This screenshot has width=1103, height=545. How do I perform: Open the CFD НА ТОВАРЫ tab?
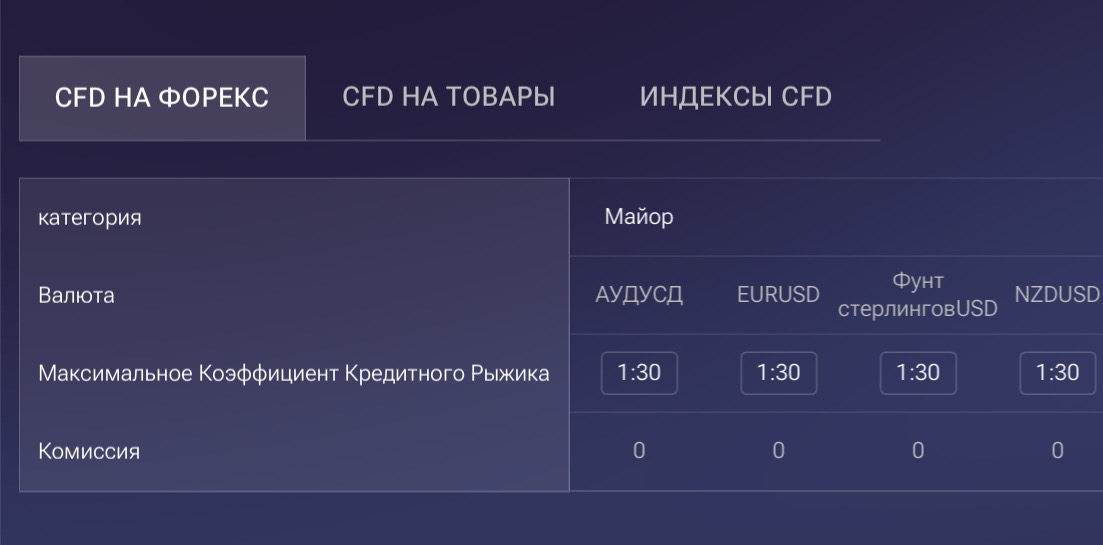coord(448,98)
